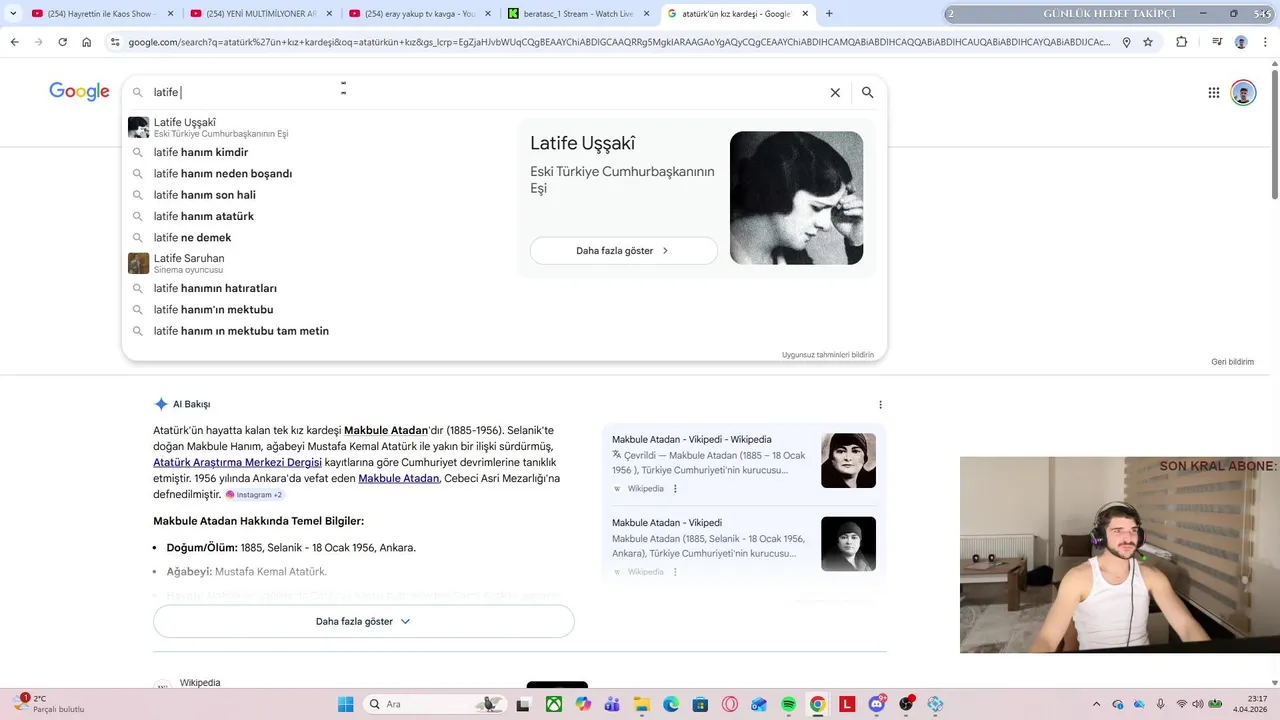Open Microsoft Store from taskbar

(700, 704)
